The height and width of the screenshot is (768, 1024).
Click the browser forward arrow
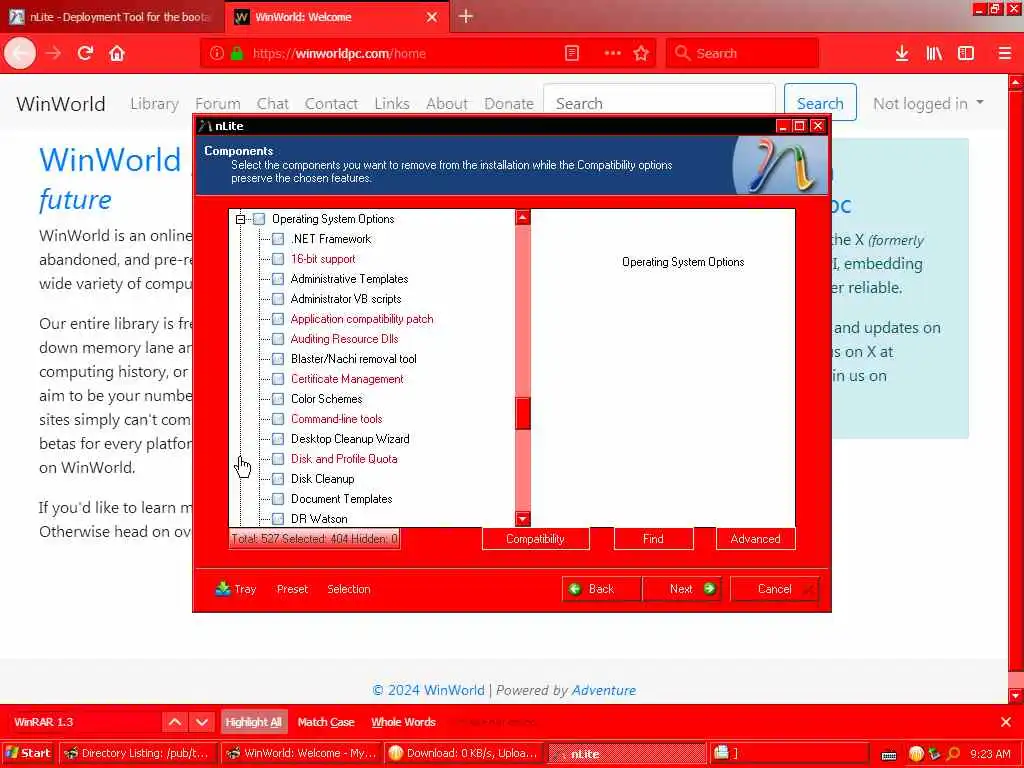click(x=53, y=54)
